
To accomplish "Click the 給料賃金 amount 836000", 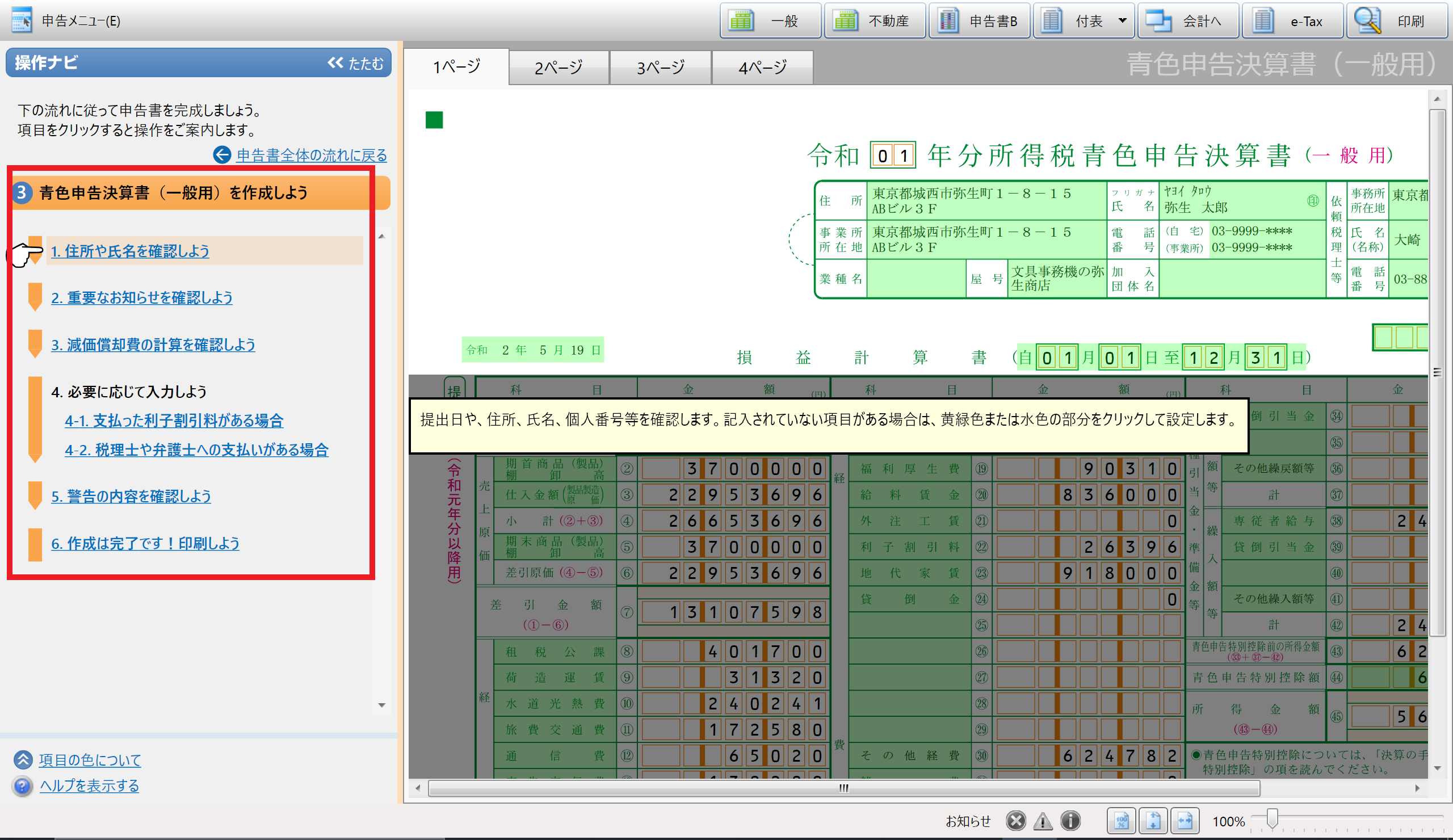I will tap(1089, 495).
